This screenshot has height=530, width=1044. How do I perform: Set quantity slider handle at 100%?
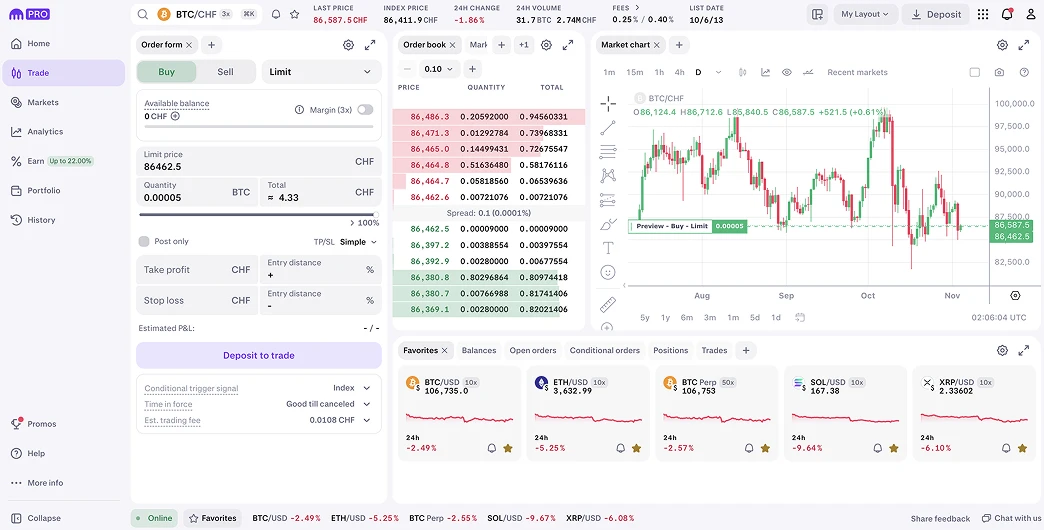(x=376, y=214)
